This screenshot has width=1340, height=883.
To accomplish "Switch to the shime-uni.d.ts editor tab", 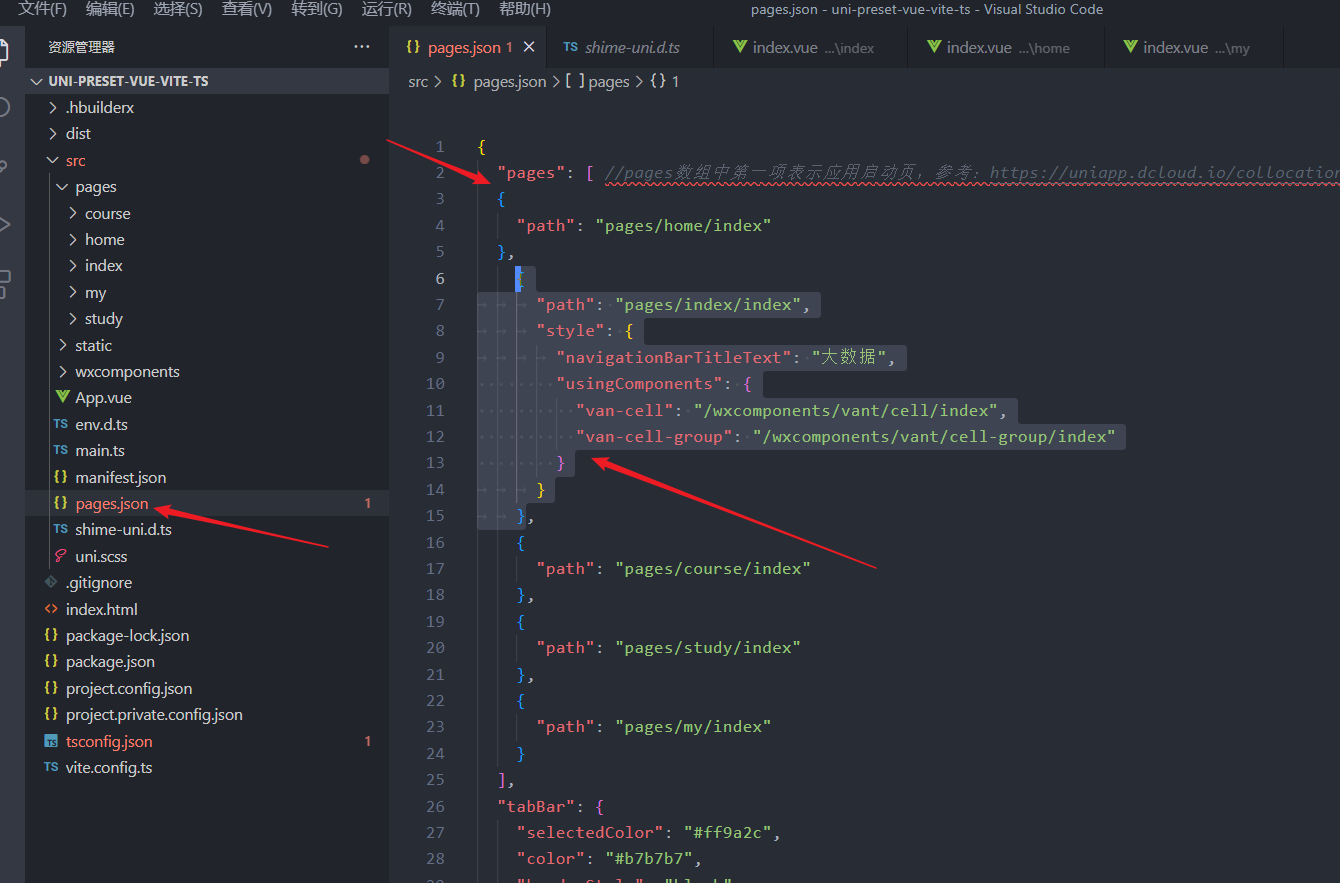I will coord(631,47).
